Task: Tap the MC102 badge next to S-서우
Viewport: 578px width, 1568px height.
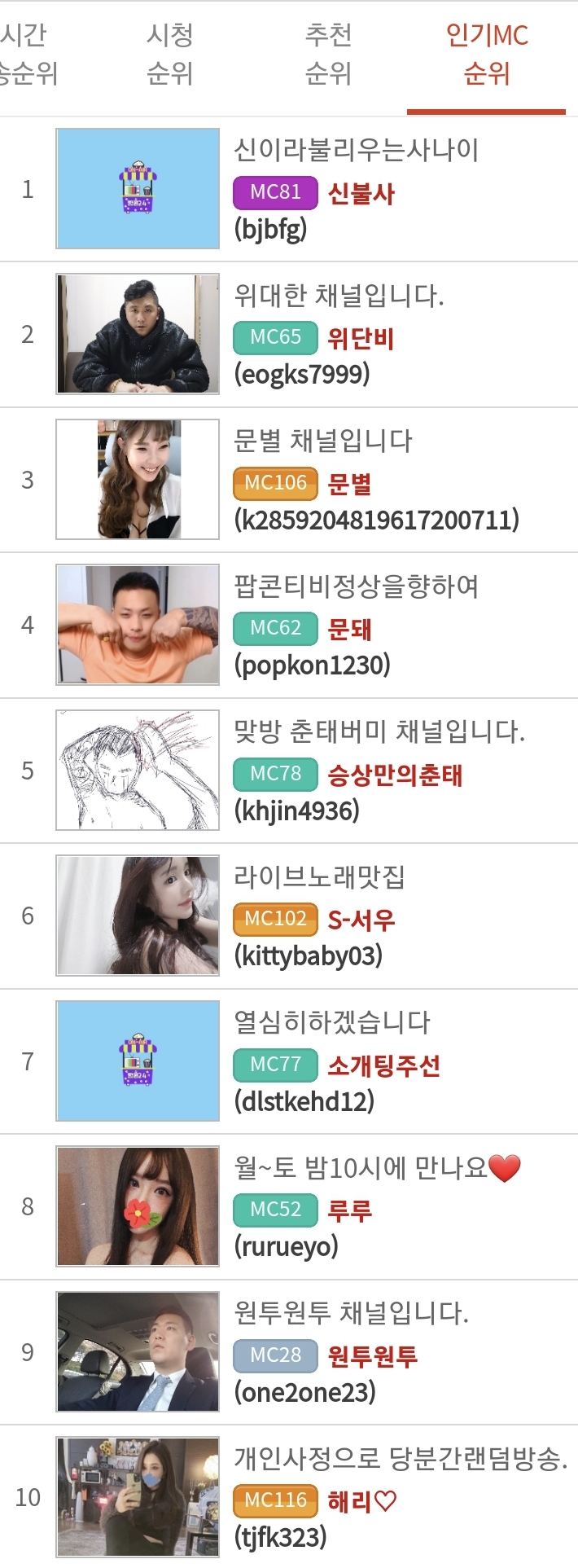Action: click(275, 919)
